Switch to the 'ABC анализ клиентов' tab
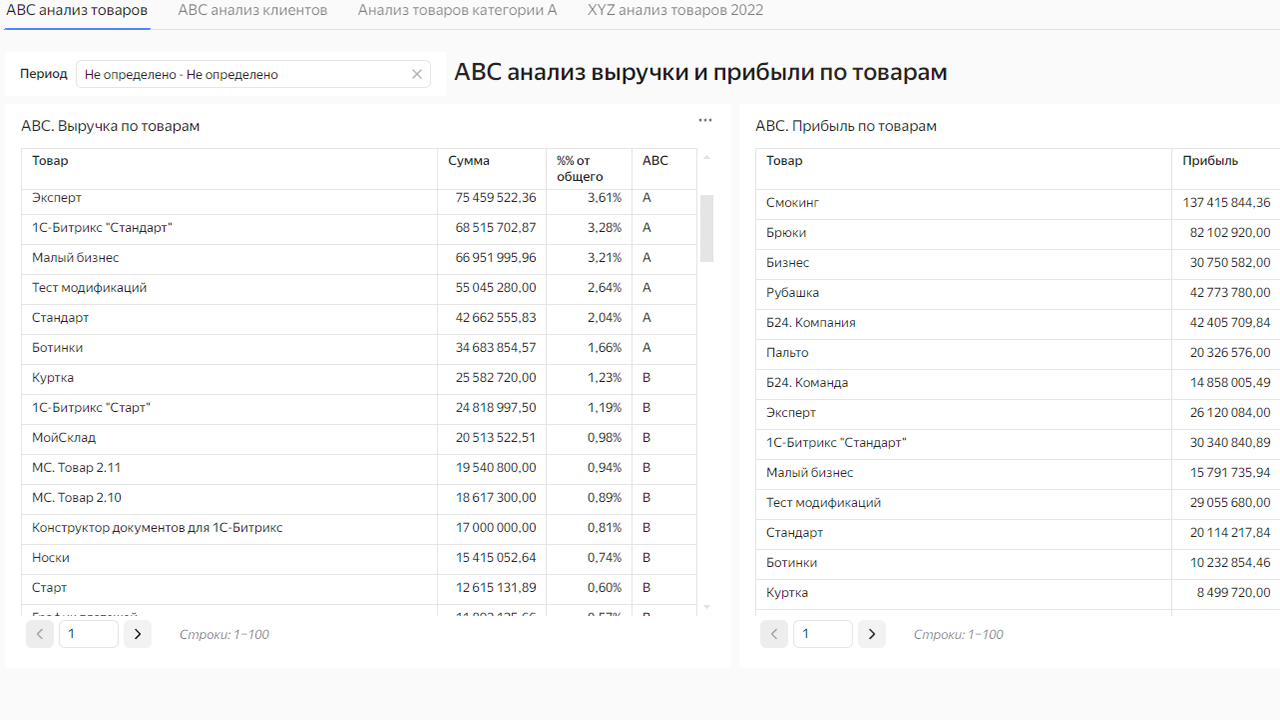Screen dimensions: 1280x720 pos(252,10)
